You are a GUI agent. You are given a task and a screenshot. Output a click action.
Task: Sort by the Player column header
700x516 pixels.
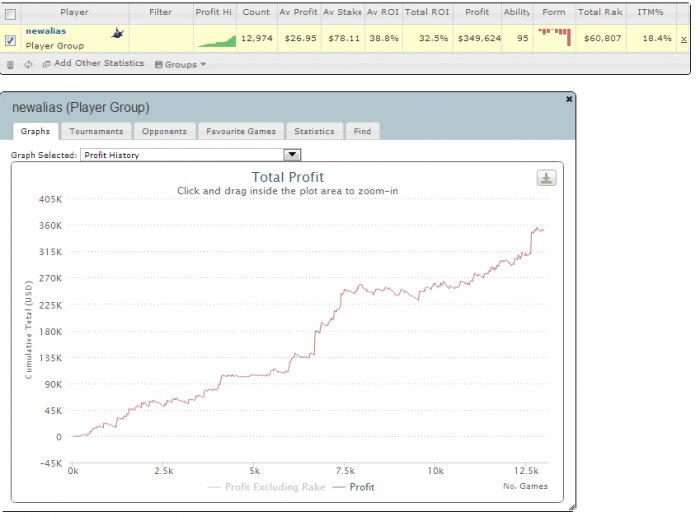pyautogui.click(x=74, y=12)
